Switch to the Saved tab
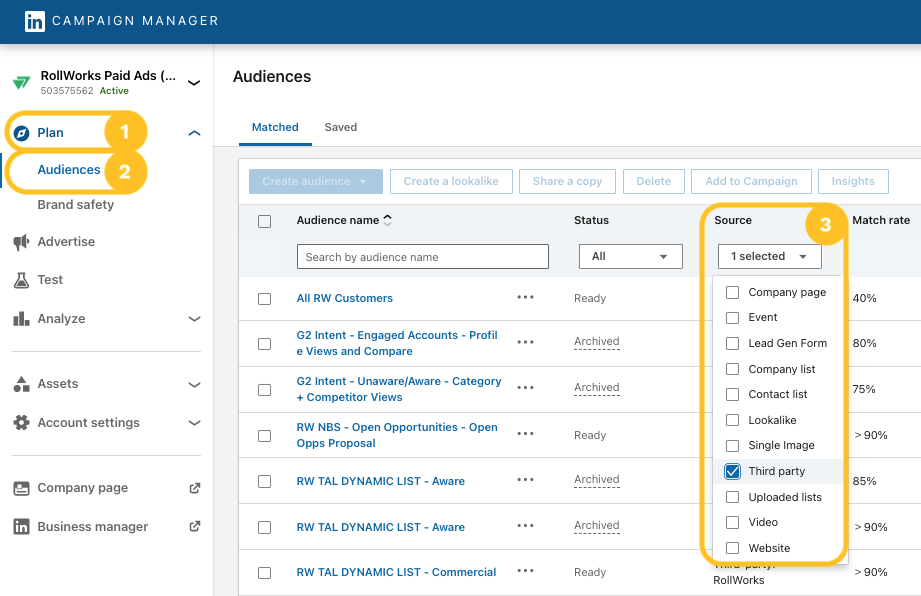Screen dimensions: 921x596 pos(340,127)
